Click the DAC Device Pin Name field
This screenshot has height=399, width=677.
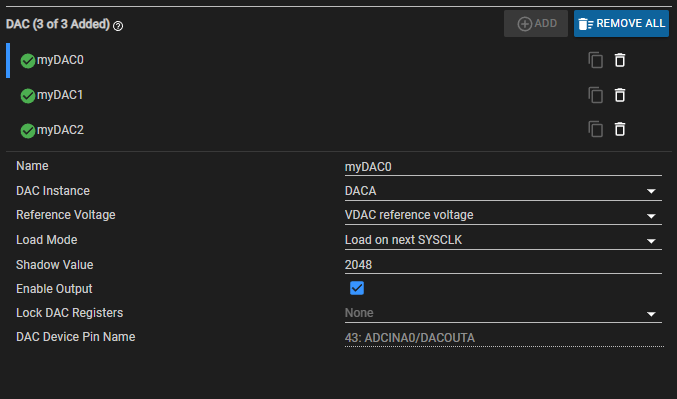coord(504,338)
